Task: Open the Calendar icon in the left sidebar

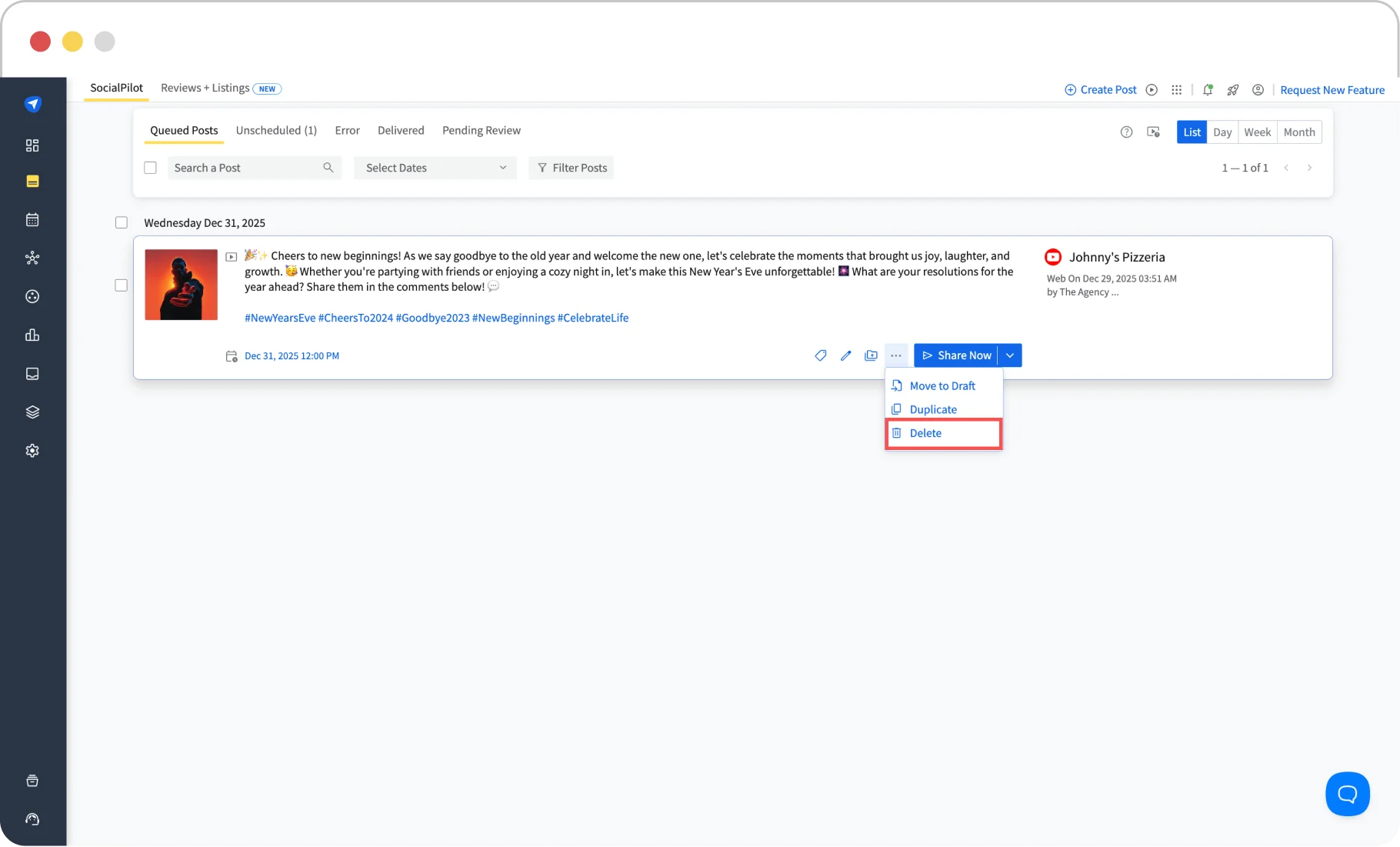Action: (x=32, y=219)
